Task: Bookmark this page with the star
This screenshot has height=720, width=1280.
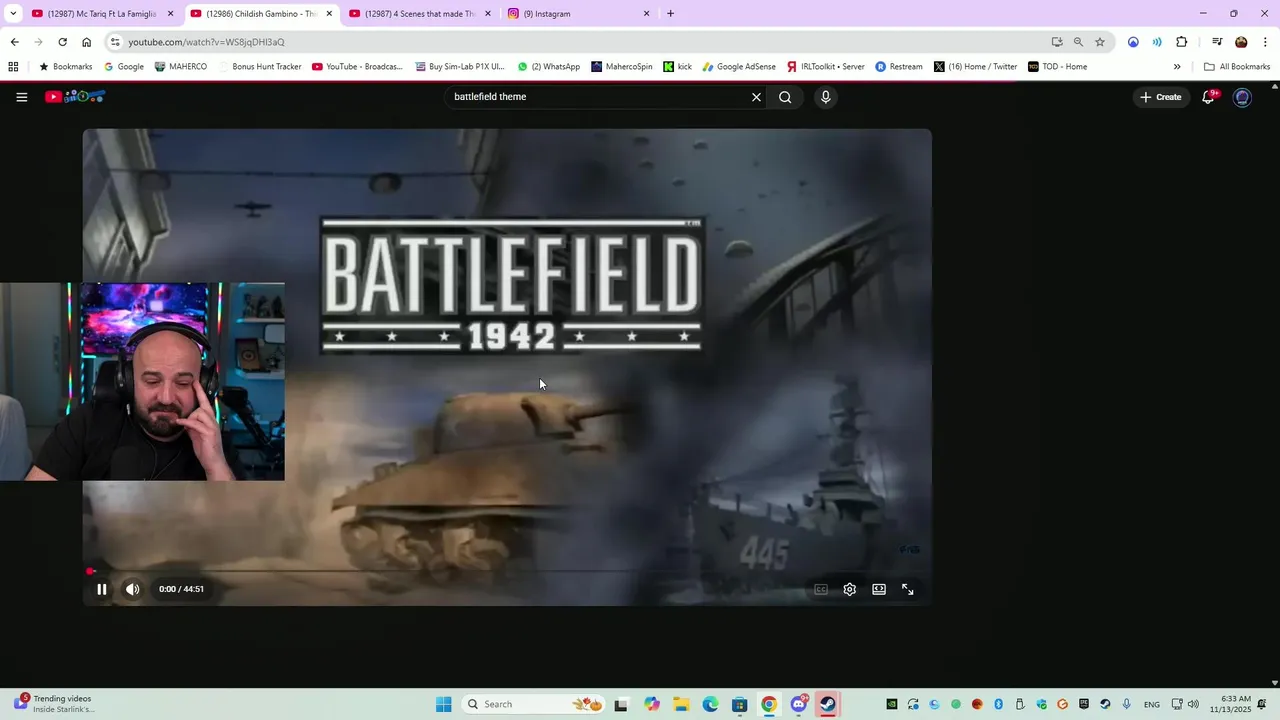Action: pos(1100,42)
